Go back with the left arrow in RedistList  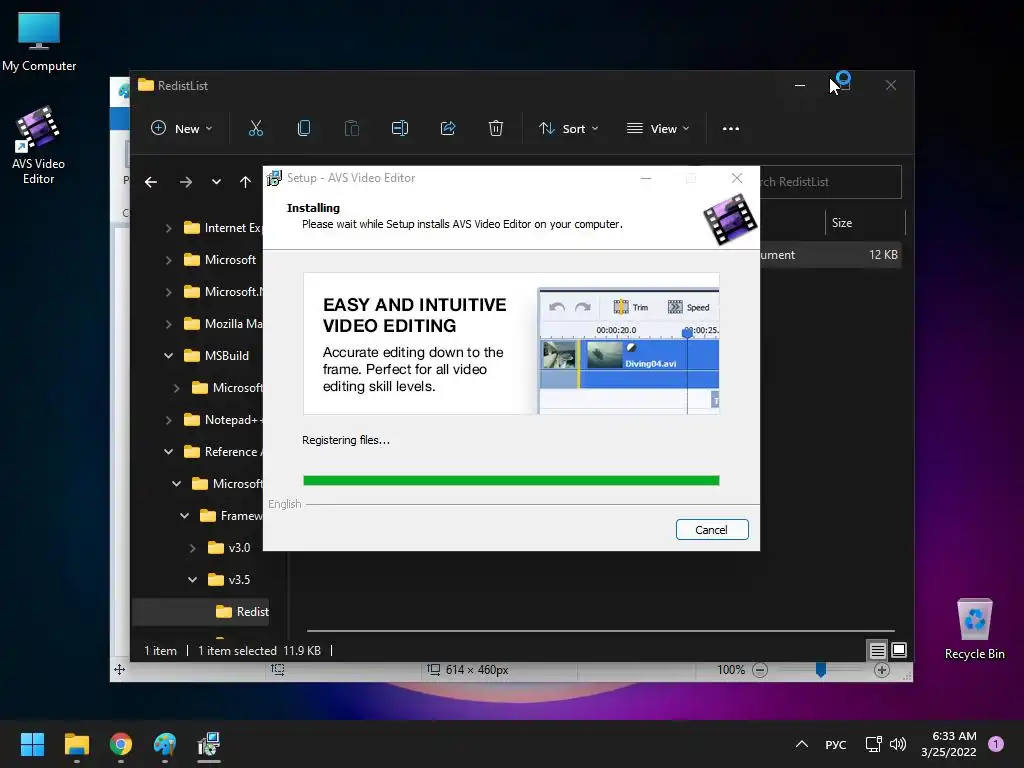click(151, 182)
